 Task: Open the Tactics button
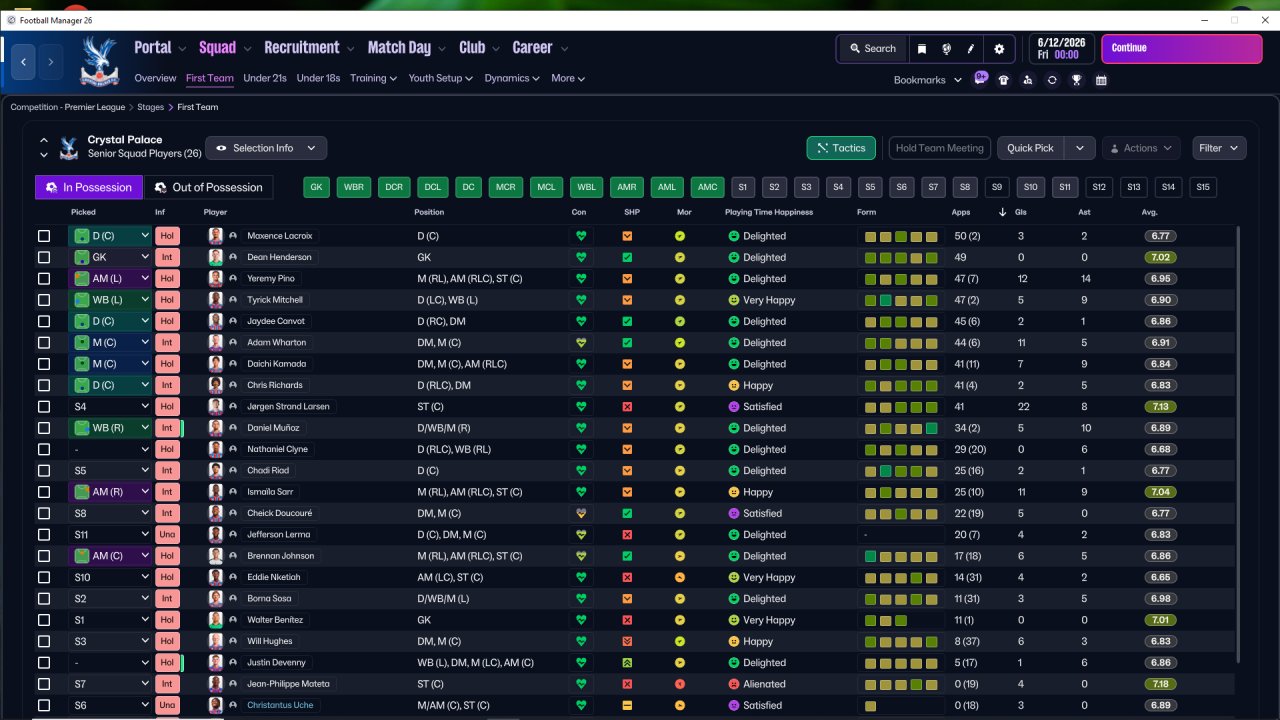(x=841, y=148)
